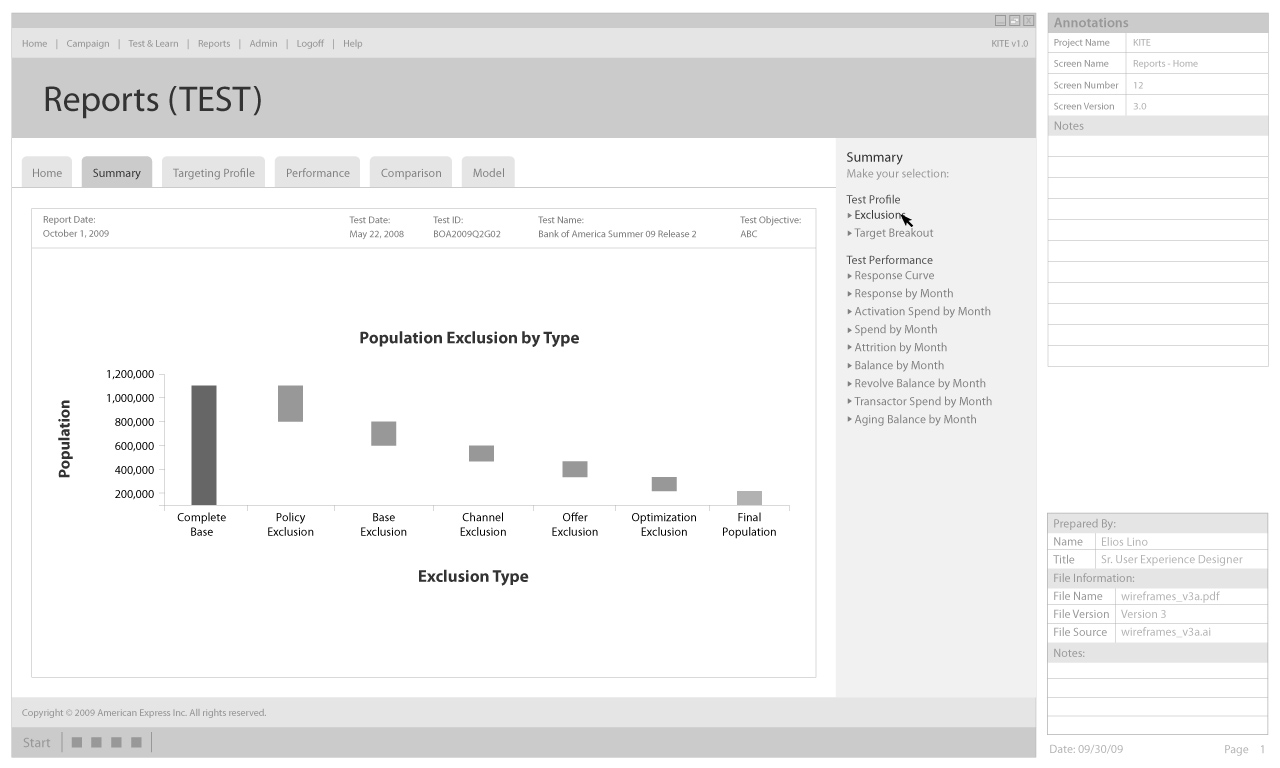Viewport: 1280px width, 768px height.
Task: Expand Activation Spend by Month
Action: pyautogui.click(x=922, y=312)
